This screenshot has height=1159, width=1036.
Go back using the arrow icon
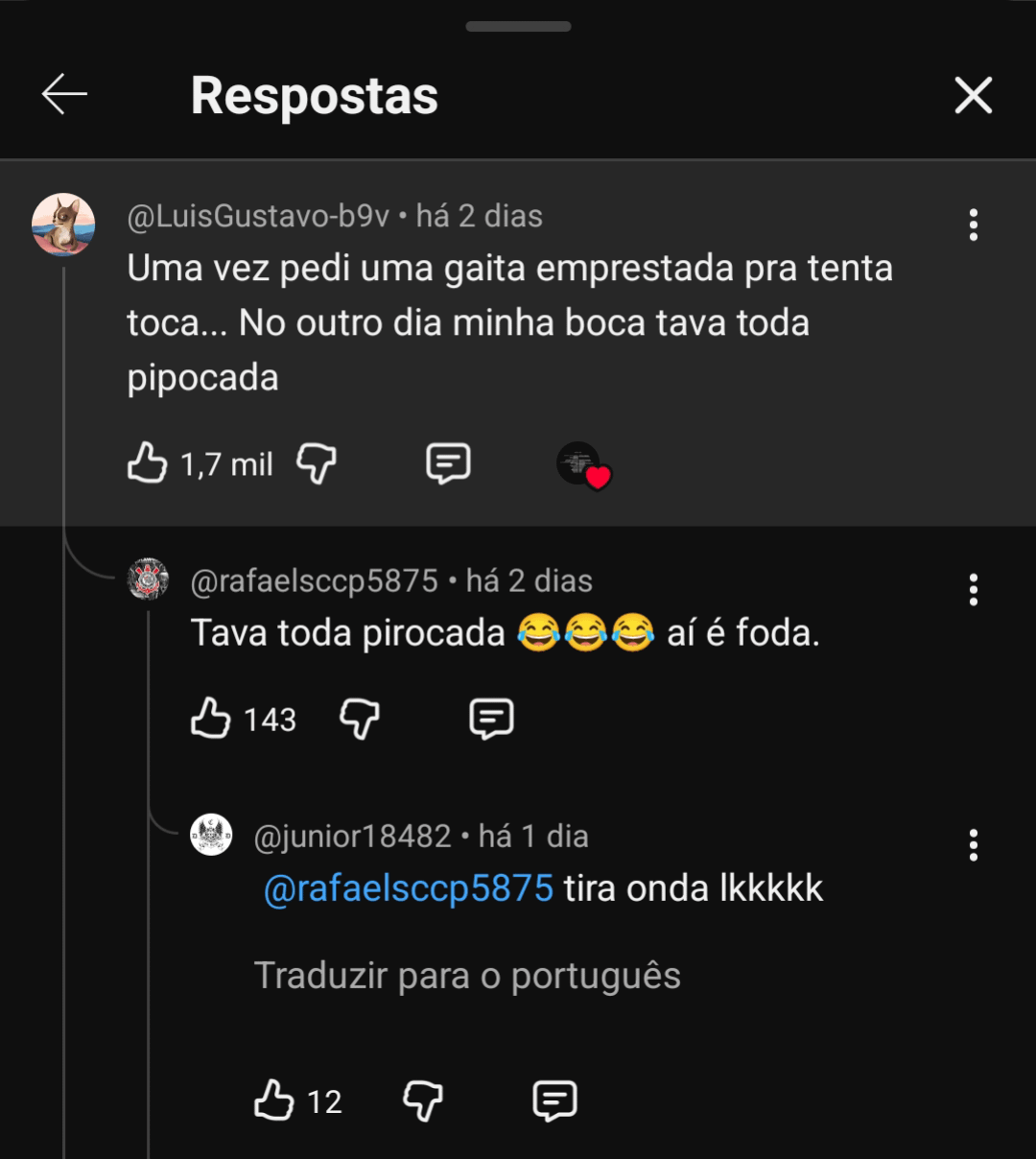pos(64,95)
